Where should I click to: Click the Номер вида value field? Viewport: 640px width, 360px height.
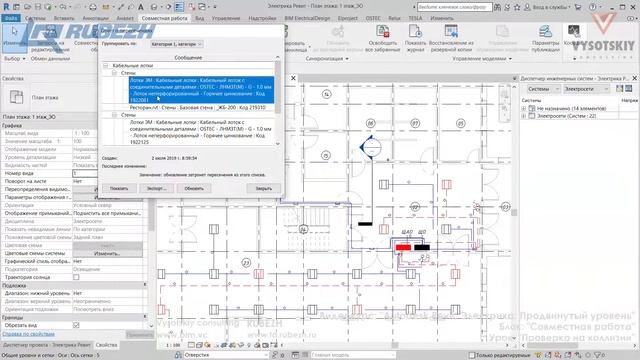click(x=85, y=173)
